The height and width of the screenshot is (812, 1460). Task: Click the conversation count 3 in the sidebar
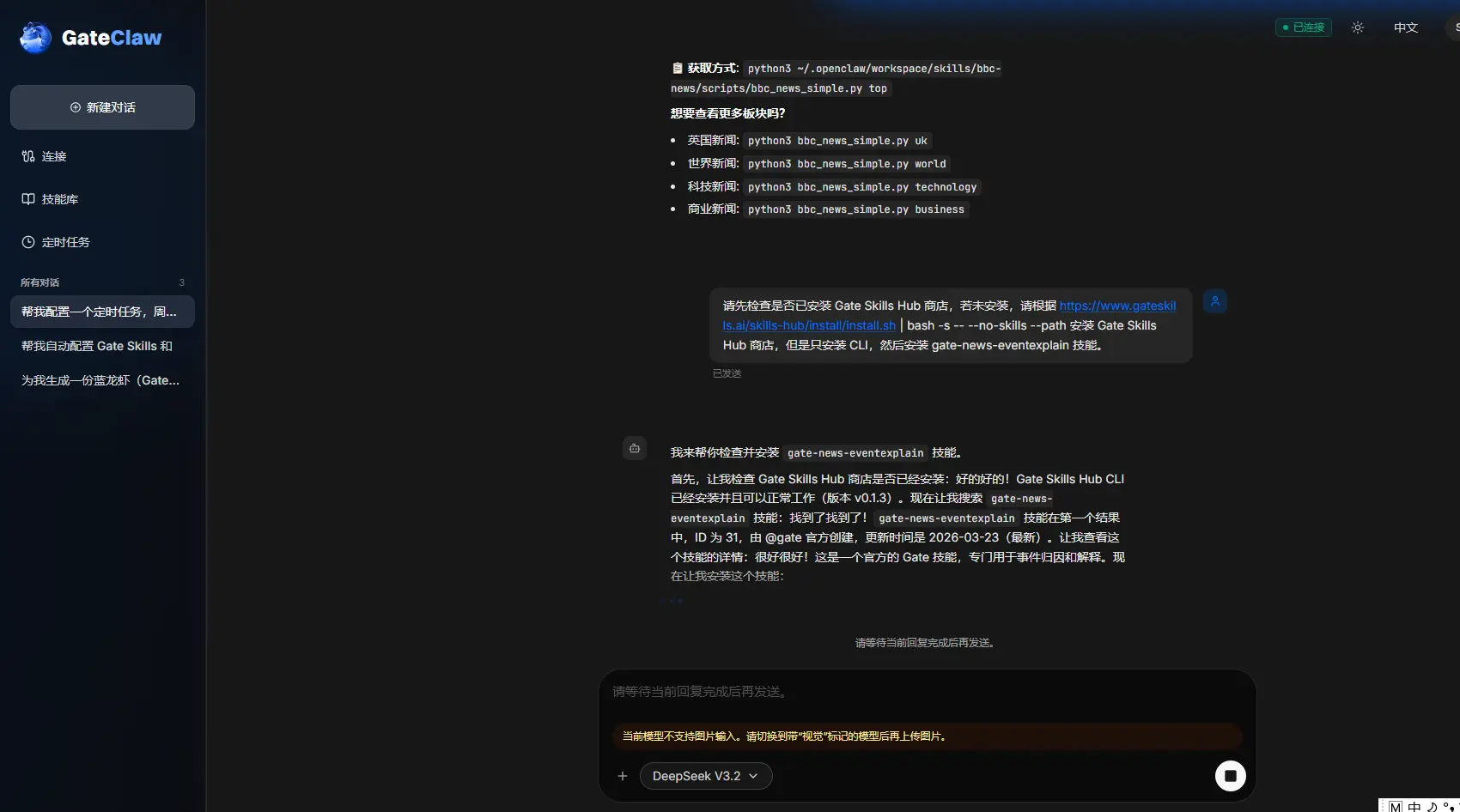point(182,282)
